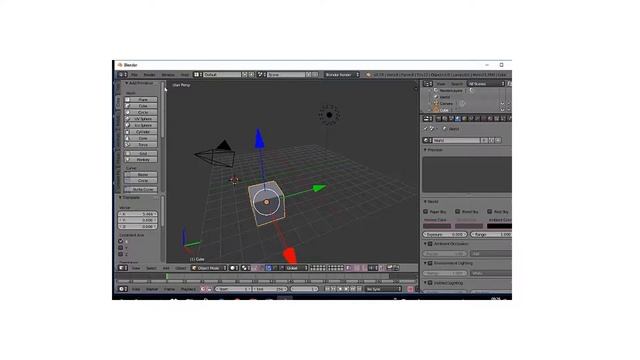Open the Object Mode dropdown

(209, 268)
